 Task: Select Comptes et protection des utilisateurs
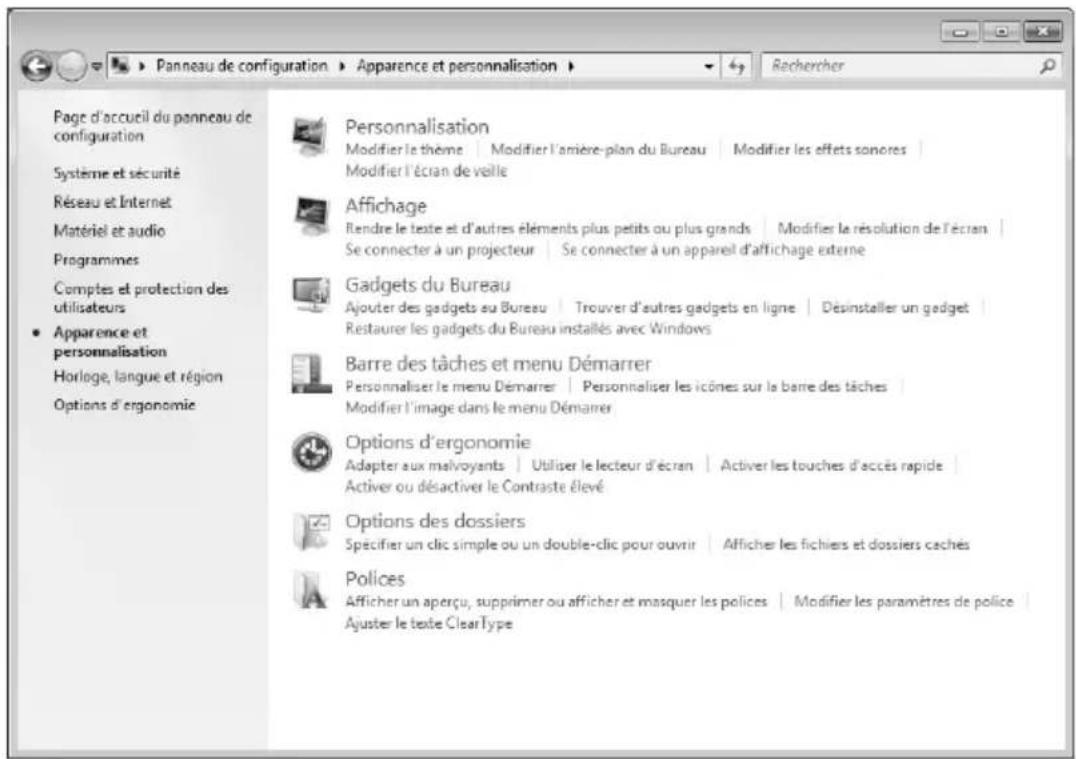(141, 298)
